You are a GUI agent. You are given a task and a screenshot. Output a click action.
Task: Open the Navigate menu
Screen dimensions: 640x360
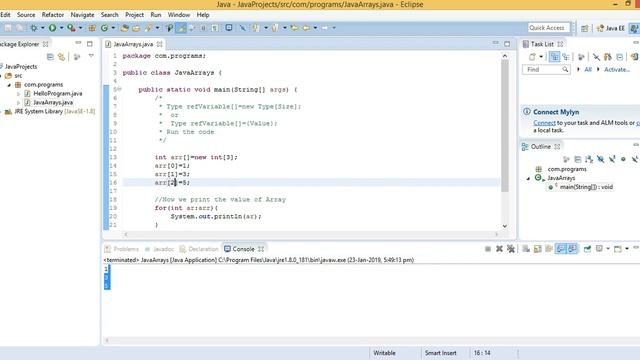[x=82, y=15]
